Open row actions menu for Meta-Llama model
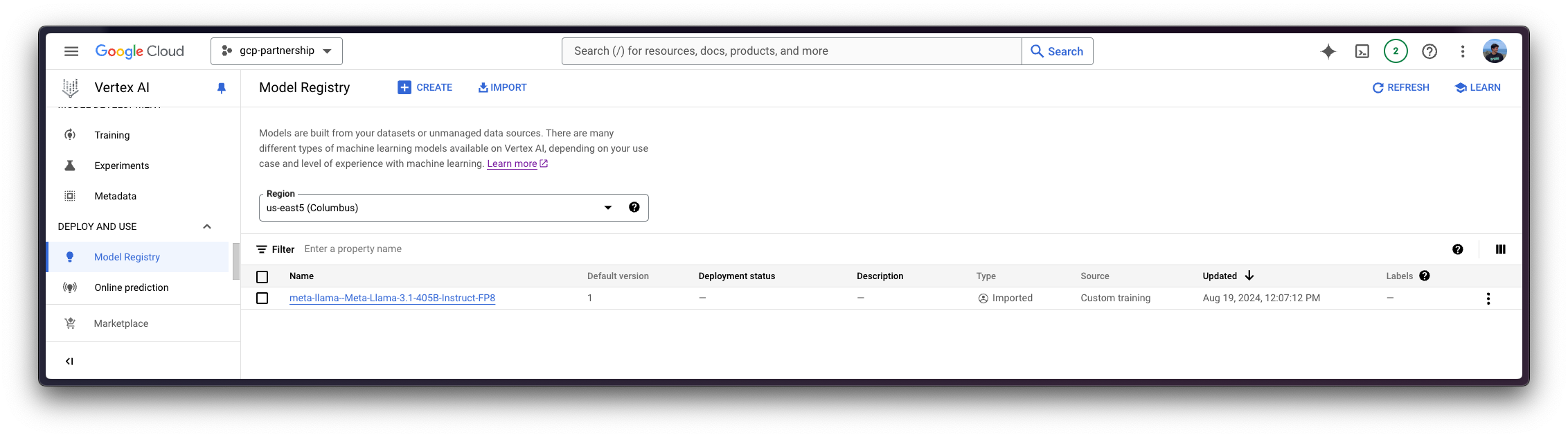 pos(1488,298)
